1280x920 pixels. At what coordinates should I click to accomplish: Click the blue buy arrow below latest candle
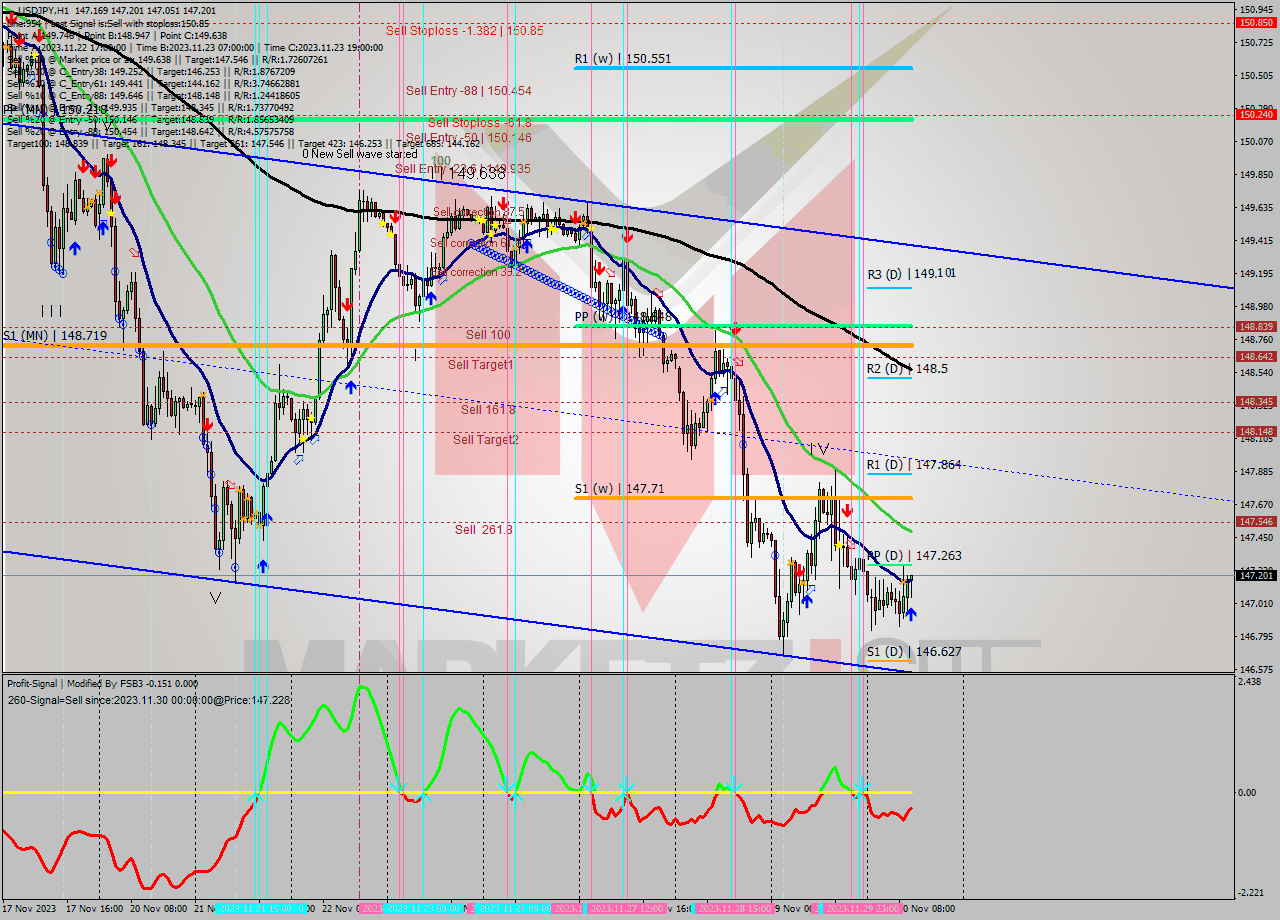point(910,615)
